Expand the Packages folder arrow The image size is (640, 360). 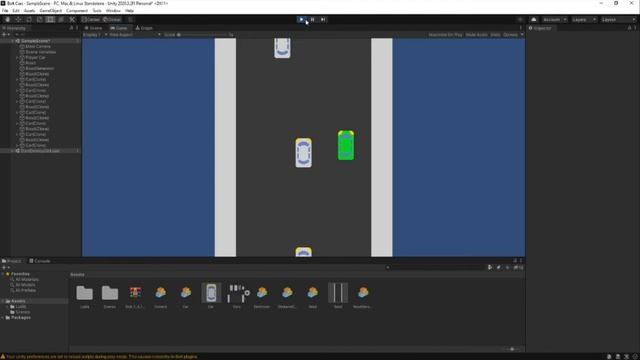[3, 318]
